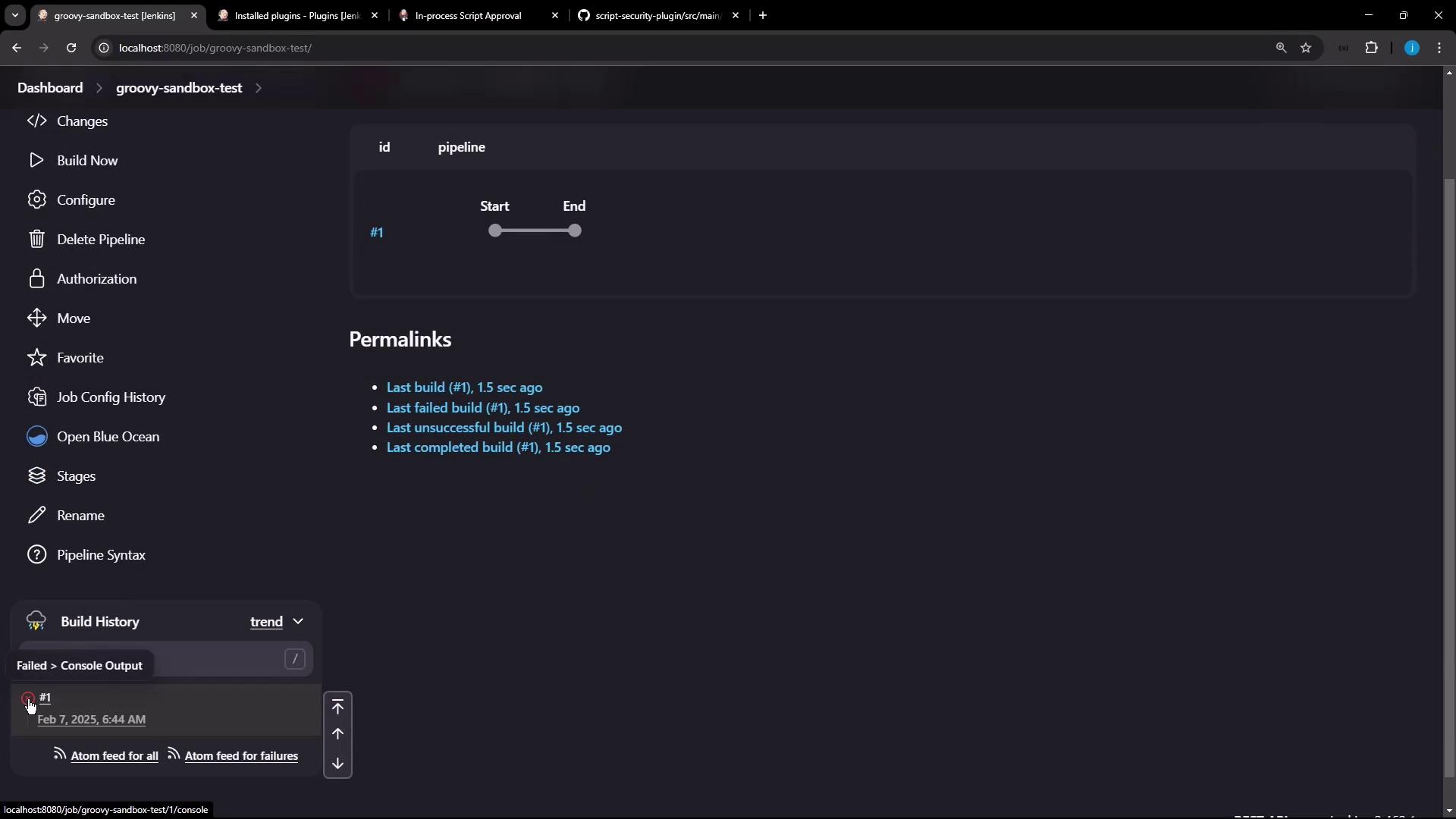This screenshot has width=1456, height=819.
Task: Open the Authorization lock icon
Action: 36,278
